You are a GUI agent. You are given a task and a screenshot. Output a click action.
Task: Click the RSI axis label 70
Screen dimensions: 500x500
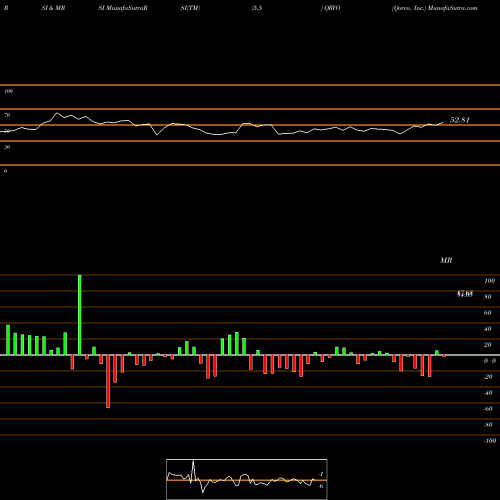7,115
